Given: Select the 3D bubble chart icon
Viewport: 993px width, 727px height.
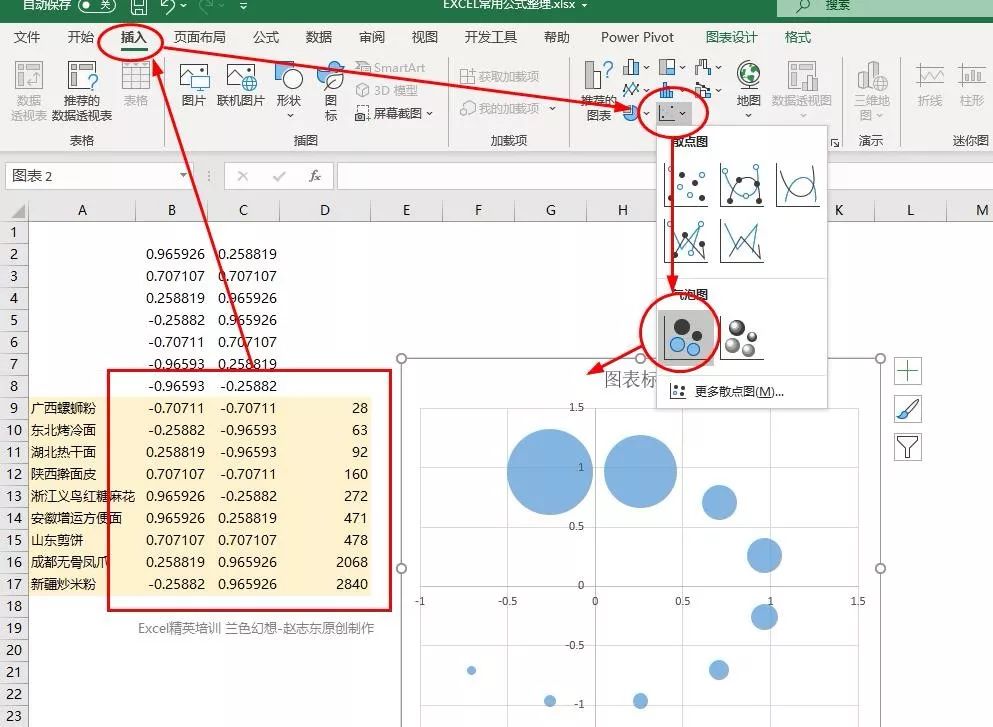Looking at the screenshot, I should click(741, 338).
